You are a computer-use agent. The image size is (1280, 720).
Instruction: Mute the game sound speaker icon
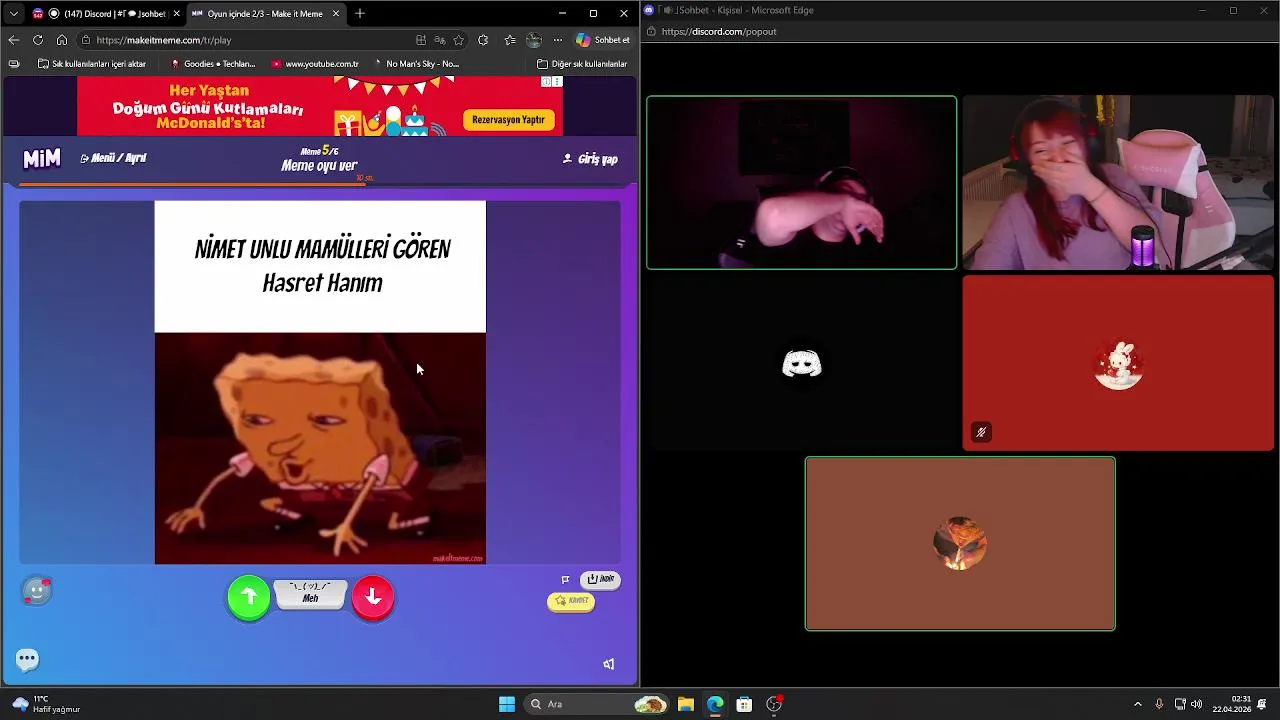pyautogui.click(x=608, y=664)
